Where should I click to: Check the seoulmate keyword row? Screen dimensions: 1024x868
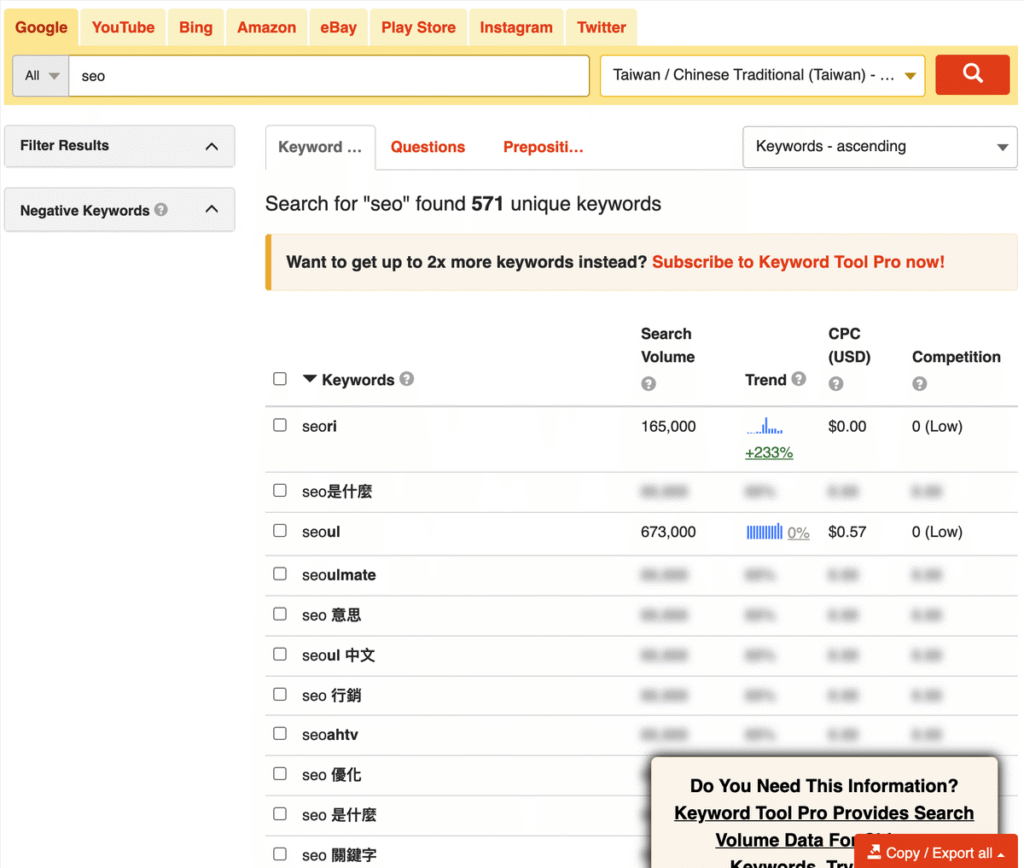coord(280,574)
